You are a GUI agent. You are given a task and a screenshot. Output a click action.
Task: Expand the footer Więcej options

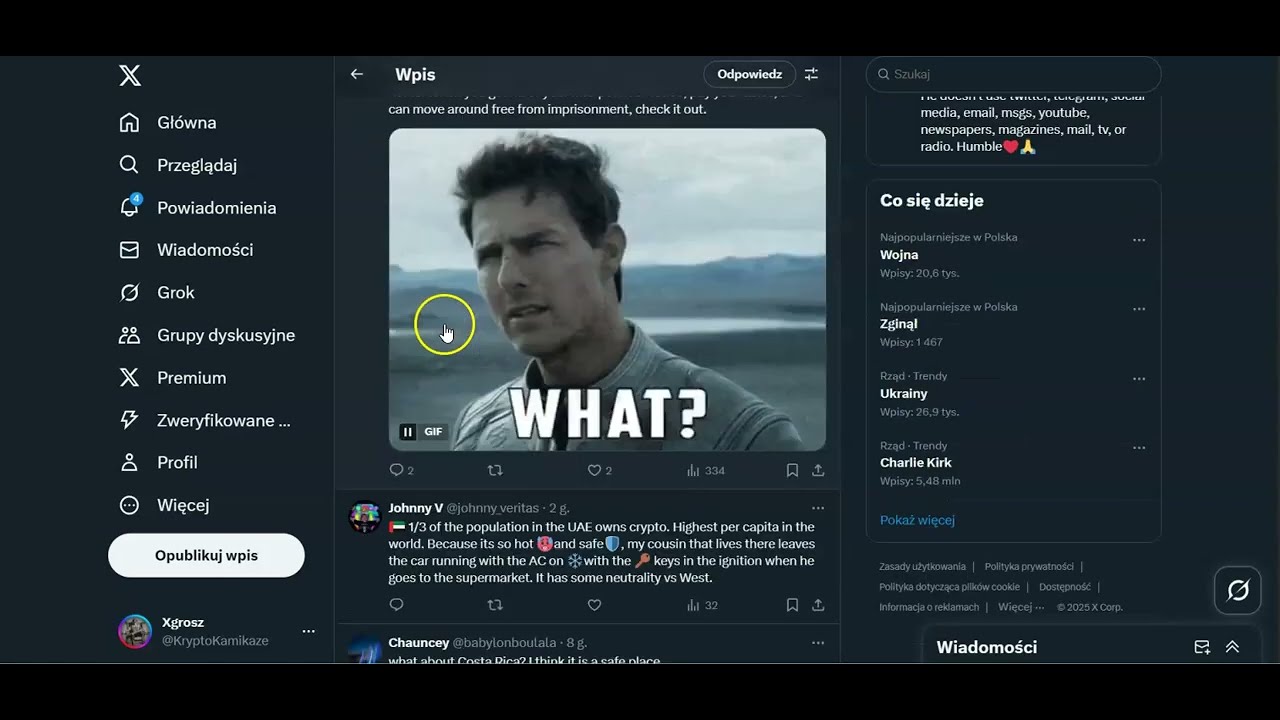pyautogui.click(x=1021, y=607)
